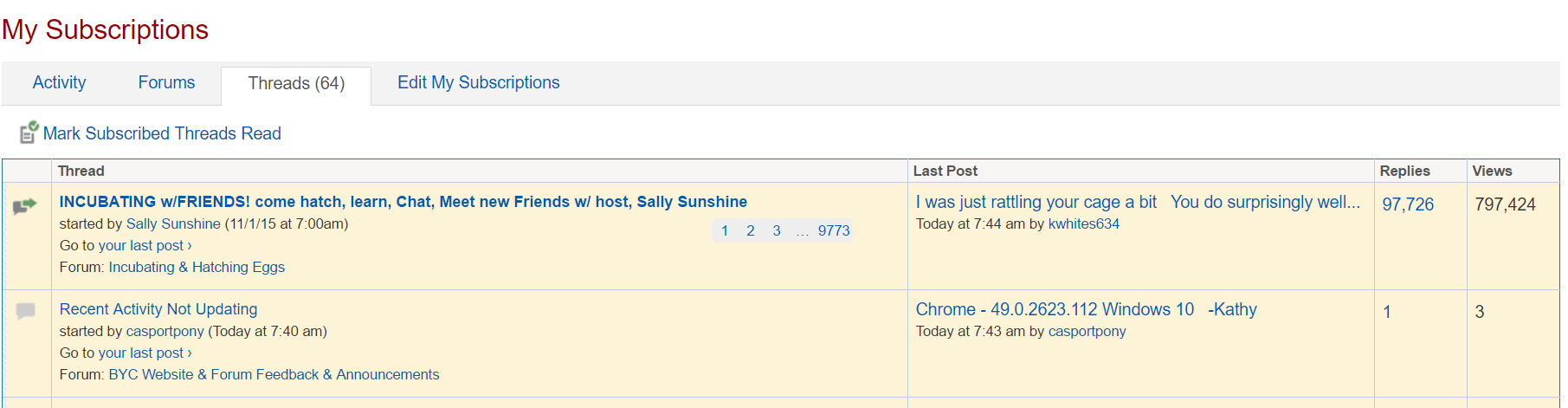Click the green arrow thread status icon
1568x408 pixels.
pyautogui.click(x=25, y=206)
